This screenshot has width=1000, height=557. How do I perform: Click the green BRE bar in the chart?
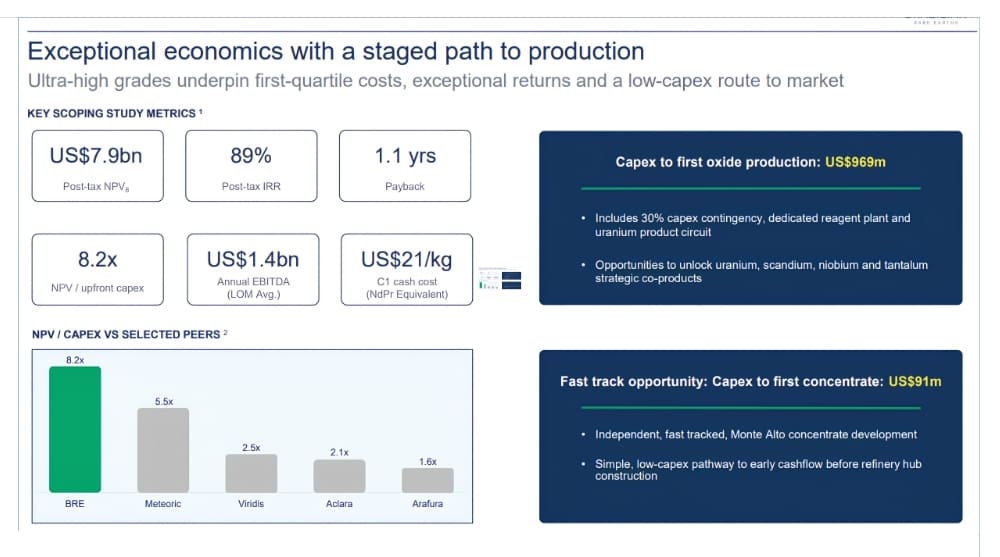[75, 429]
